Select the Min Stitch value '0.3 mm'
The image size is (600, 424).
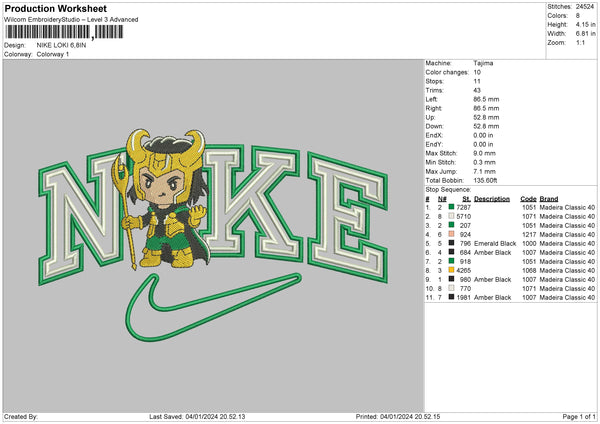tap(484, 162)
